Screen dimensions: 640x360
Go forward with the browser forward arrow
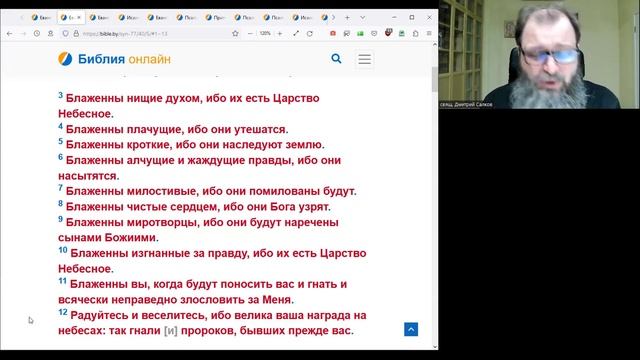[x=23, y=33]
